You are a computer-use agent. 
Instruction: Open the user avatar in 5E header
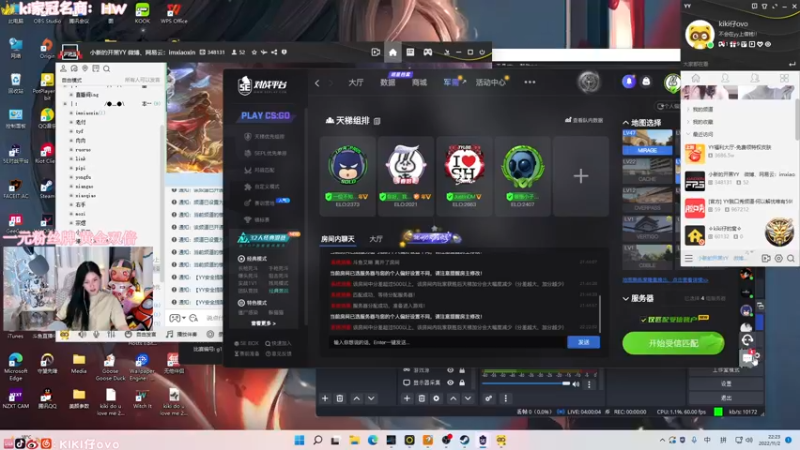pos(672,82)
